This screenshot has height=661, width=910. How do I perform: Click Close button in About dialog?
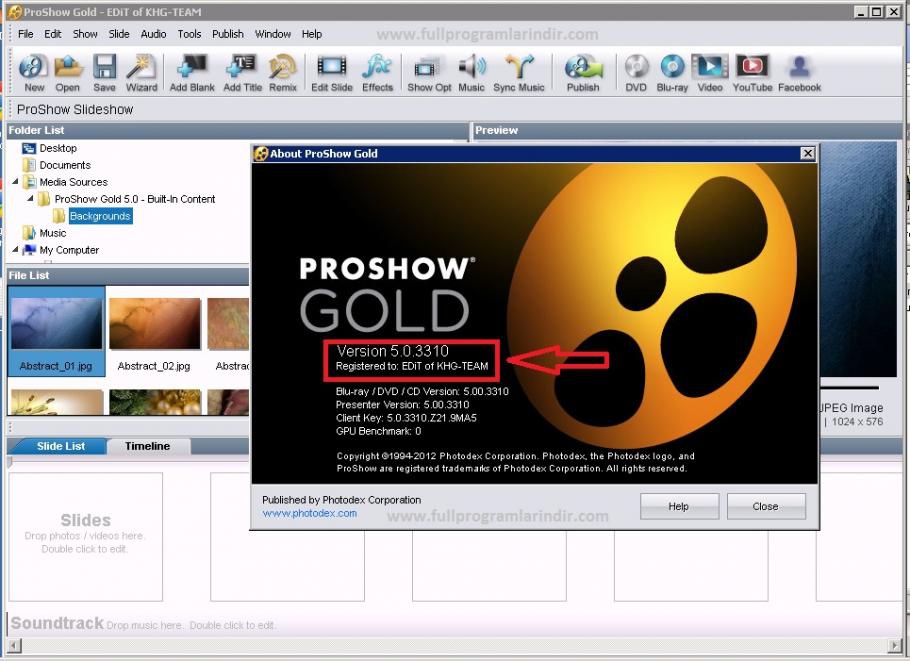[x=766, y=506]
